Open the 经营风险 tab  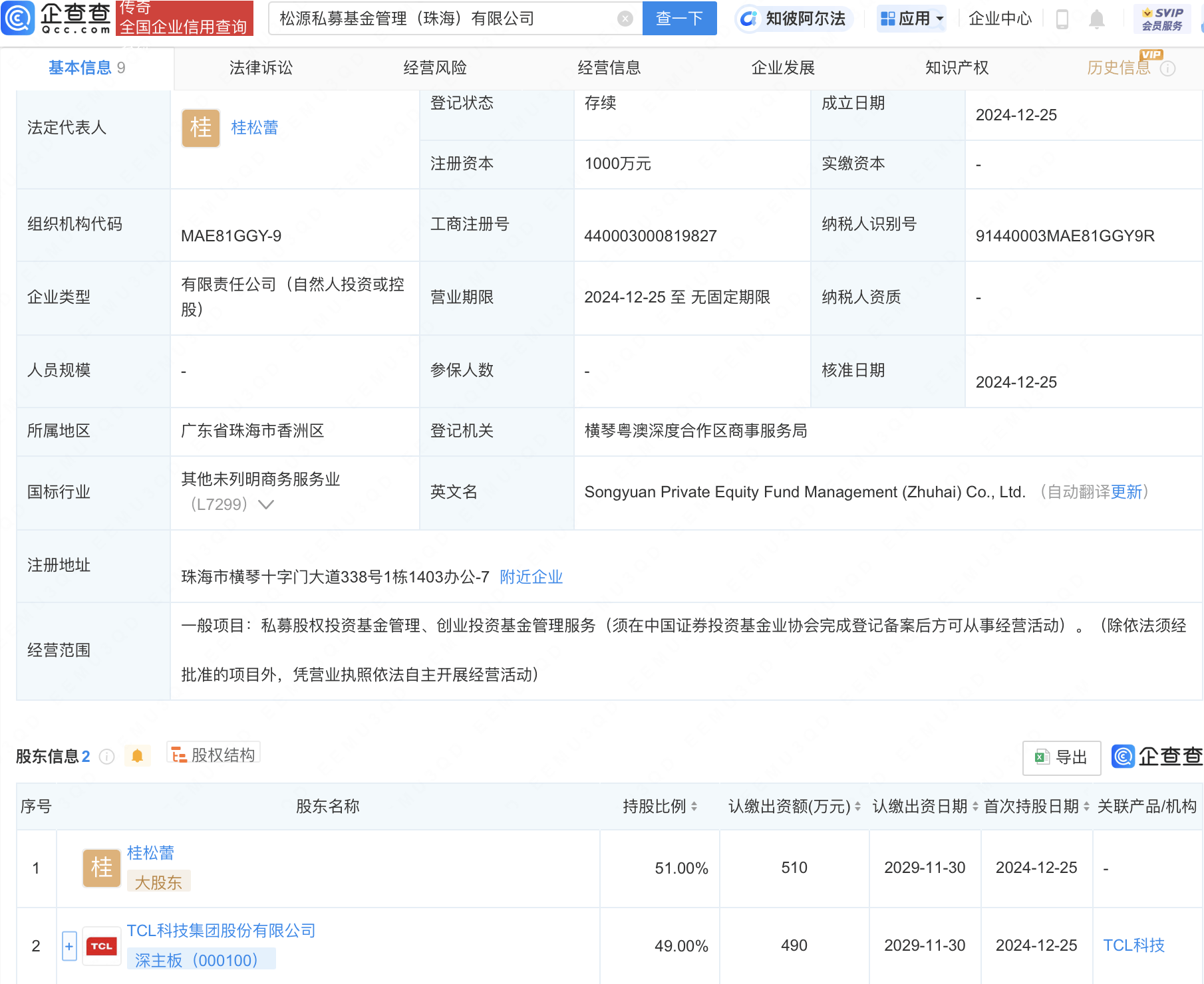click(435, 68)
